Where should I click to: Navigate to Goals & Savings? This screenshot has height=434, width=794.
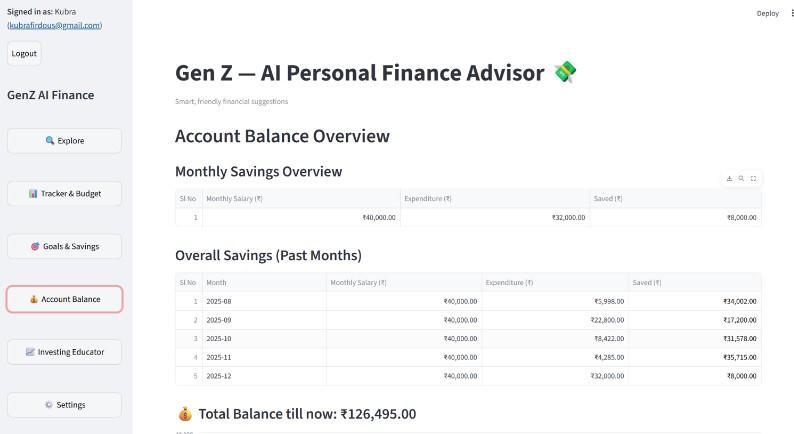[x=64, y=246]
